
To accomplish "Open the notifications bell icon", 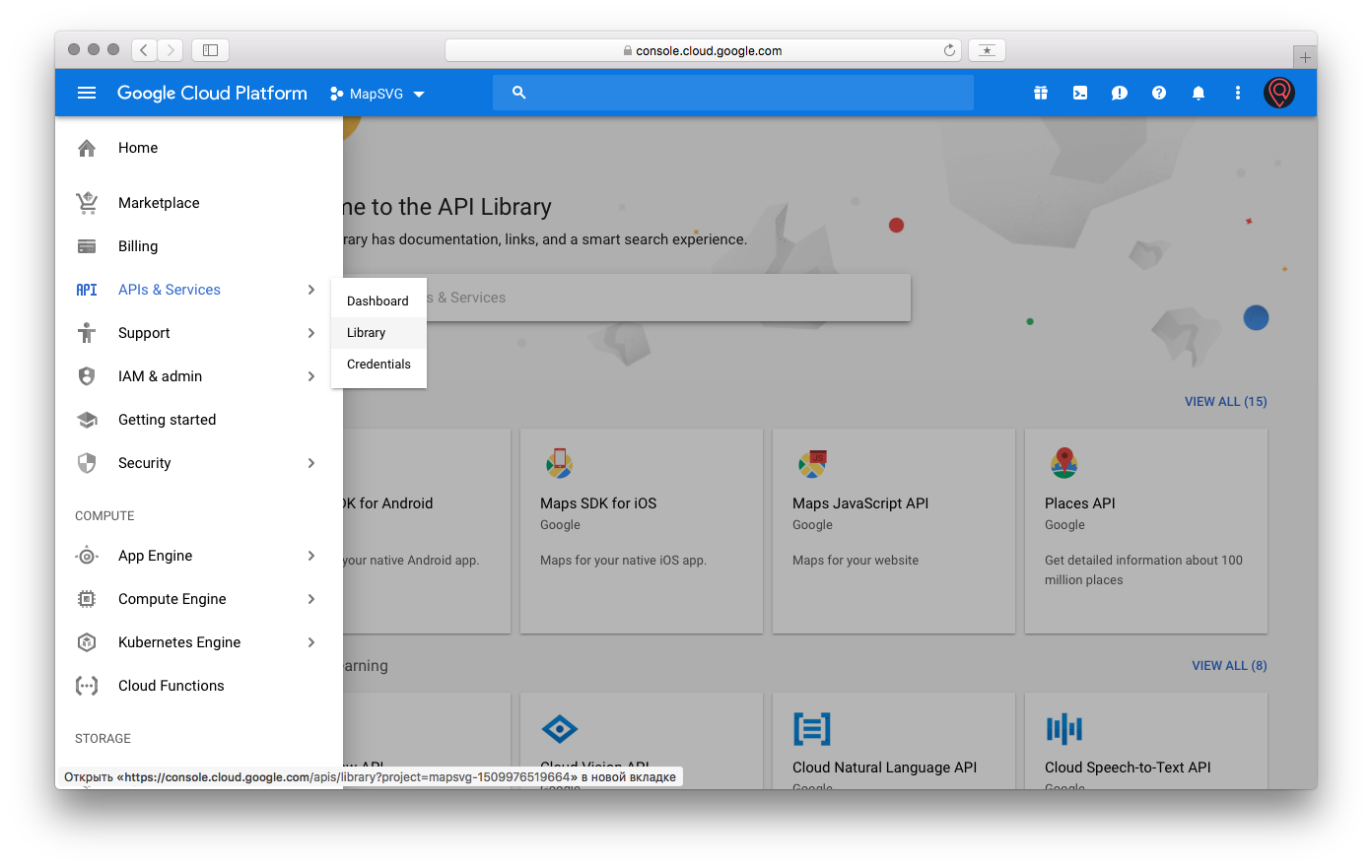I will (x=1199, y=93).
